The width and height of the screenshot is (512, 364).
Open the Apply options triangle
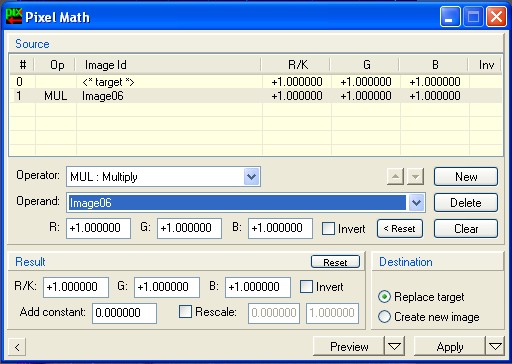point(495,346)
